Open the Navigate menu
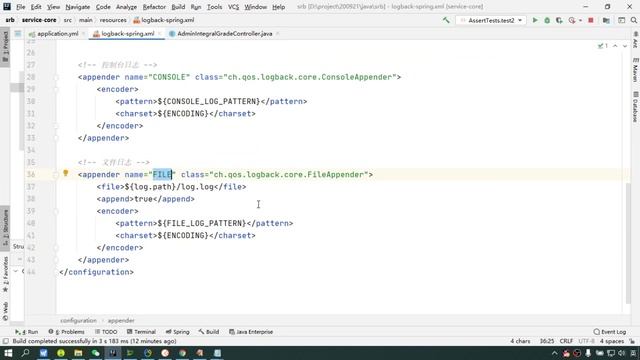 coord(78,7)
